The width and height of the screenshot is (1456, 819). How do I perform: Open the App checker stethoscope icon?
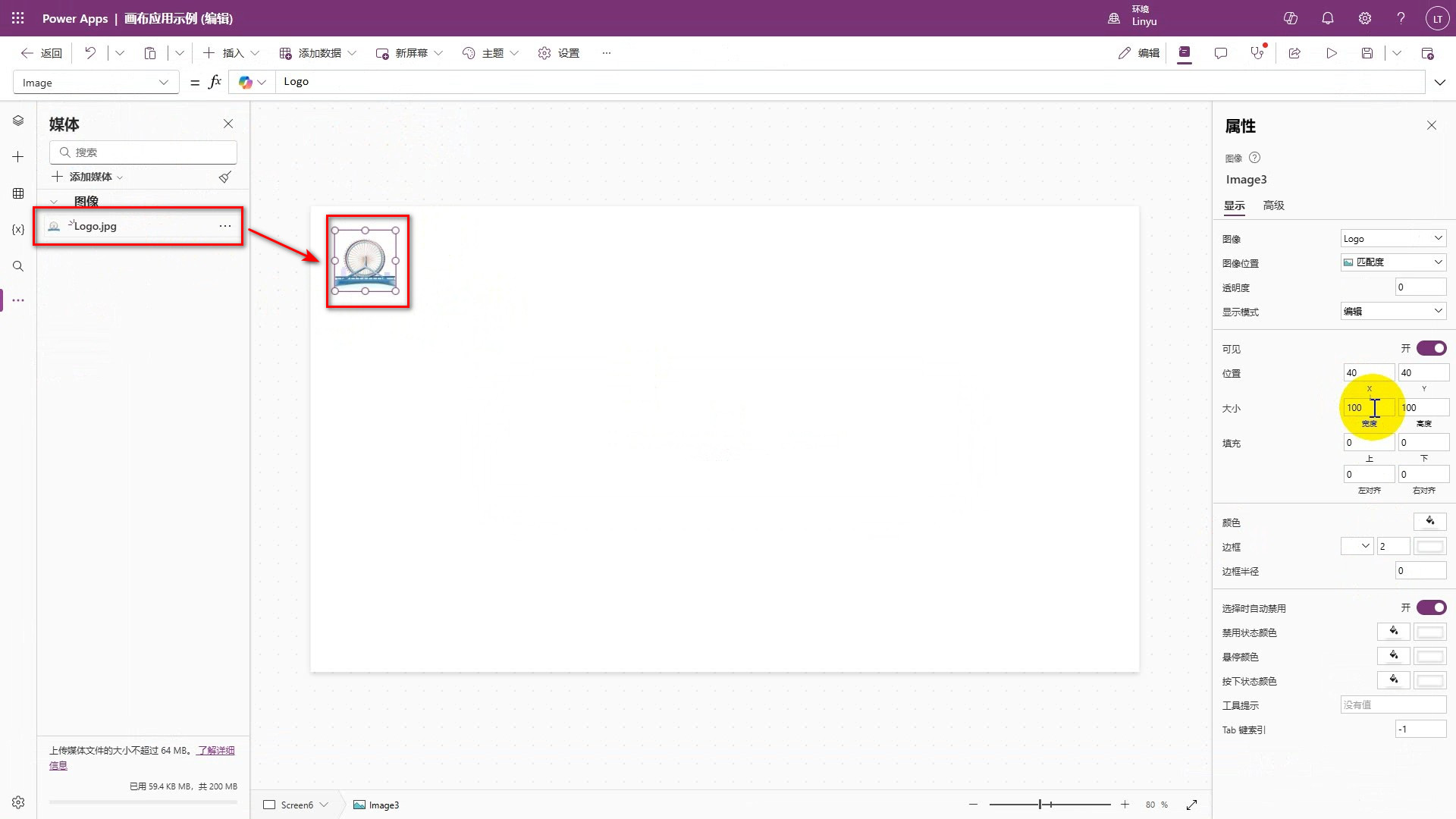click(1257, 53)
